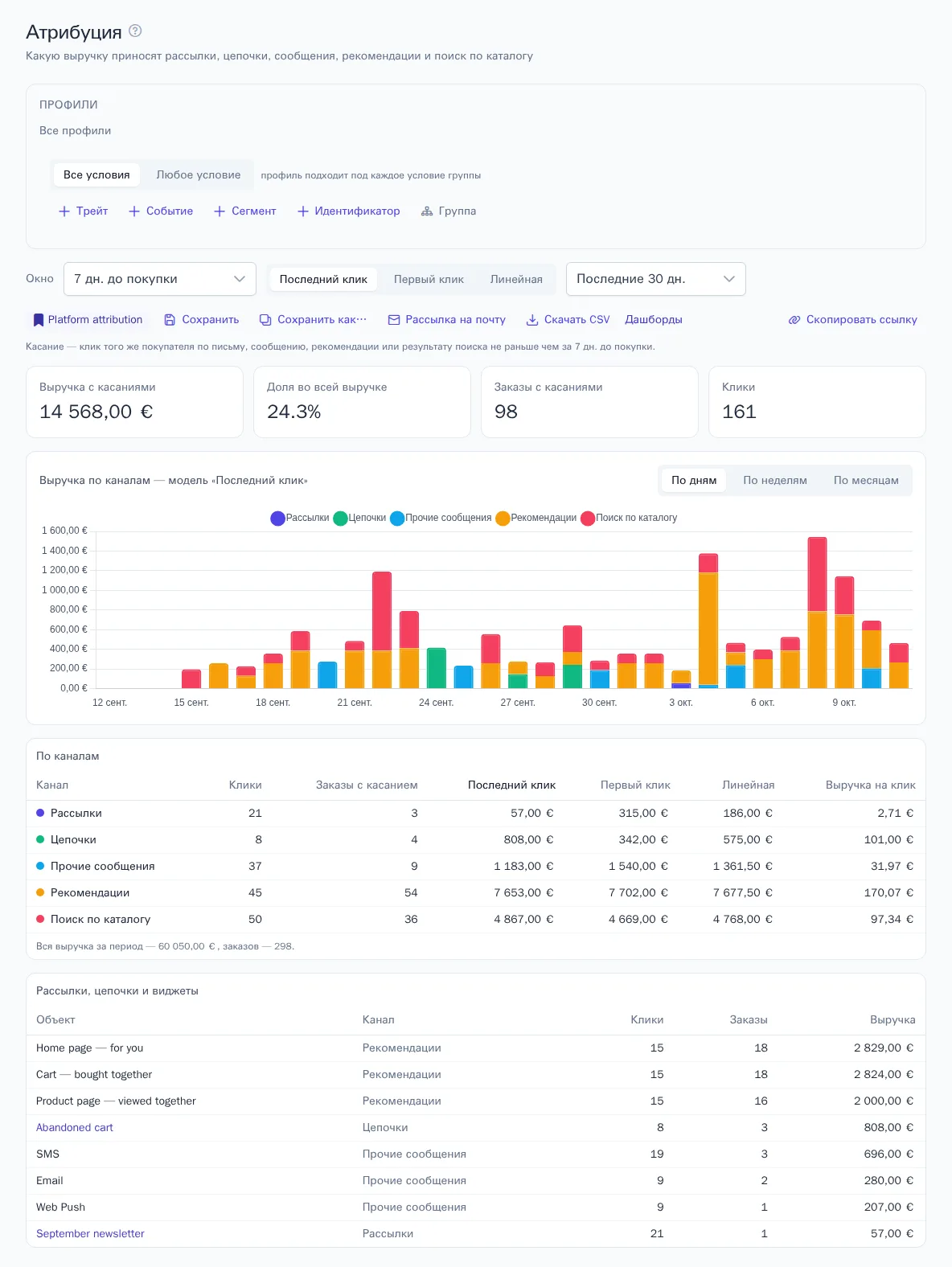Click the Линейная column header in table
This screenshot has height=1267, width=952.
[748, 785]
